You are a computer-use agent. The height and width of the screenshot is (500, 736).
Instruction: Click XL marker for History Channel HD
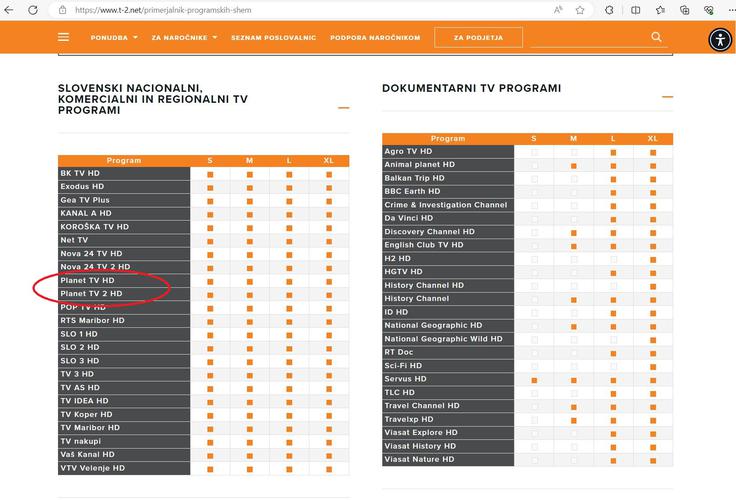tap(653, 286)
